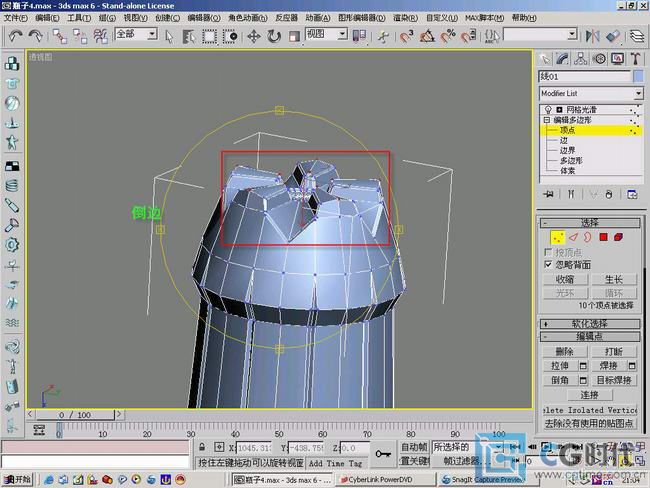Image resolution: width=650 pixels, height=488 pixels.
Task: Collapse the 编辑多边形 stack entry
Action: (546, 120)
